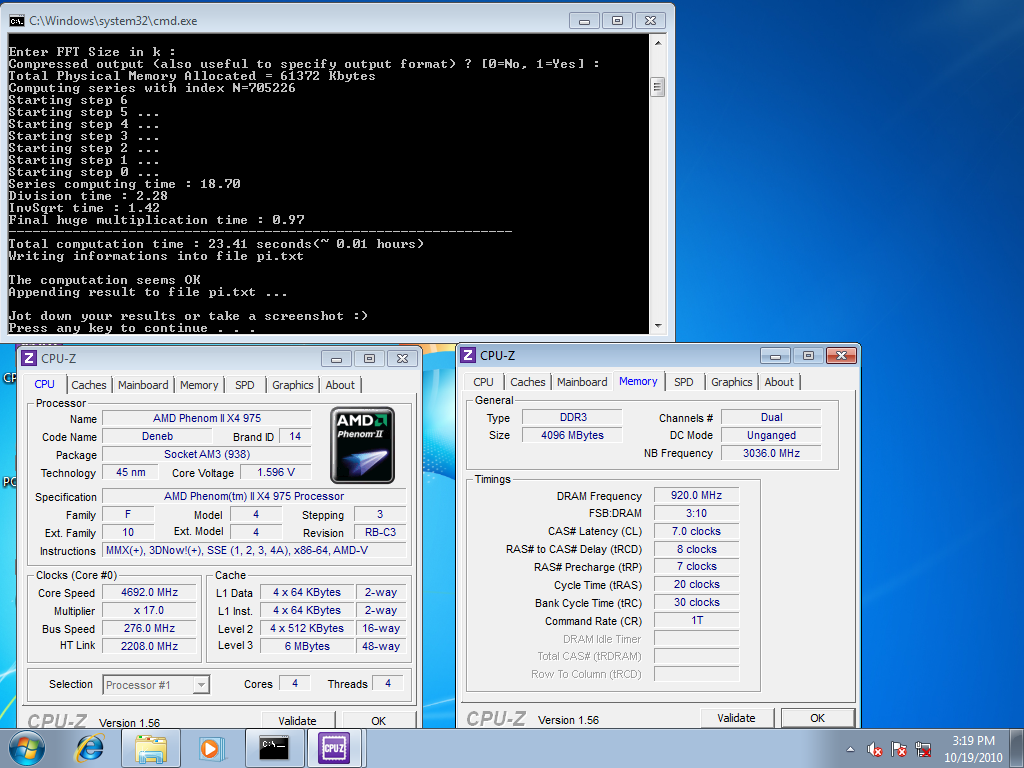Switch to CPU tab in right CPU-Z
The image size is (1024, 768).
click(x=483, y=382)
